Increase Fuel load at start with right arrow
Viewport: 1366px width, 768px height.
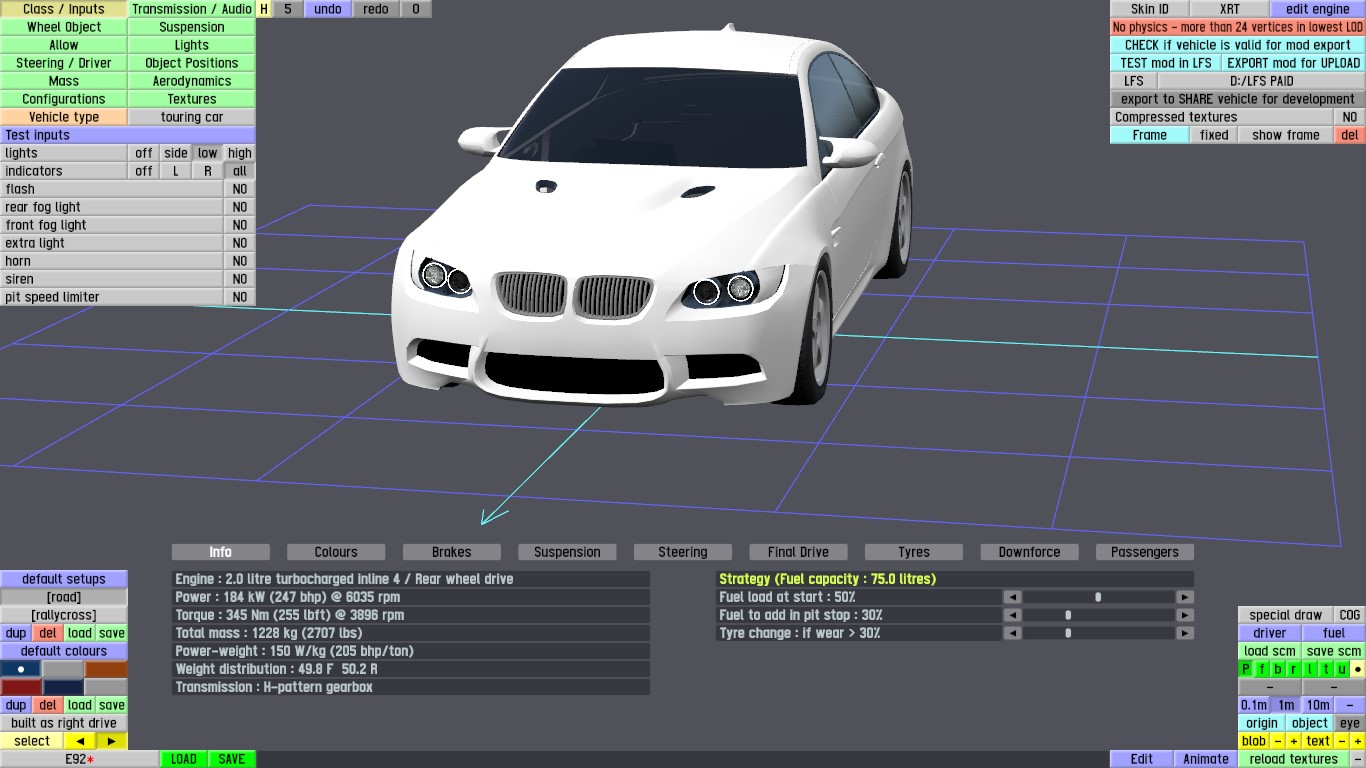point(1185,597)
